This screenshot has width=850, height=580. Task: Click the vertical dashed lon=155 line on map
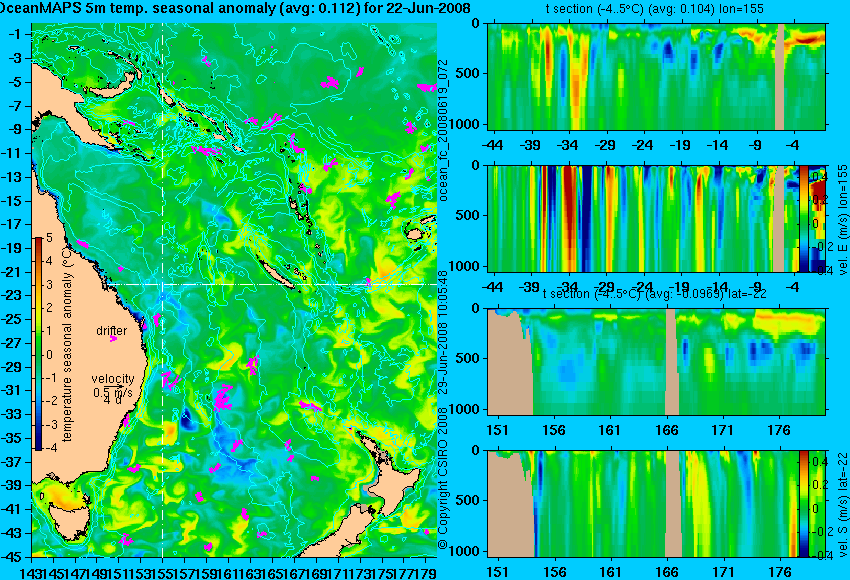163,290
